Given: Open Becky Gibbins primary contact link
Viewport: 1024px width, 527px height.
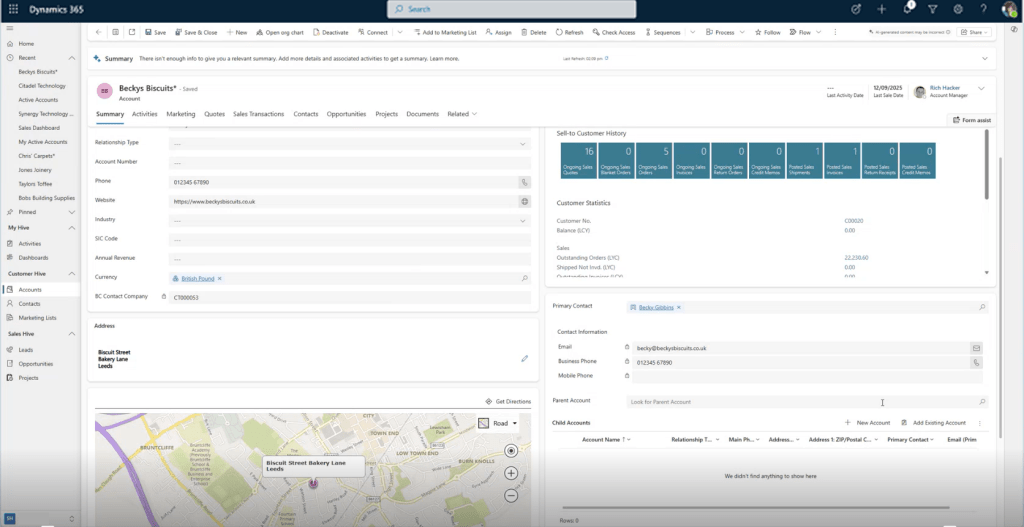Looking at the screenshot, I should (656, 307).
